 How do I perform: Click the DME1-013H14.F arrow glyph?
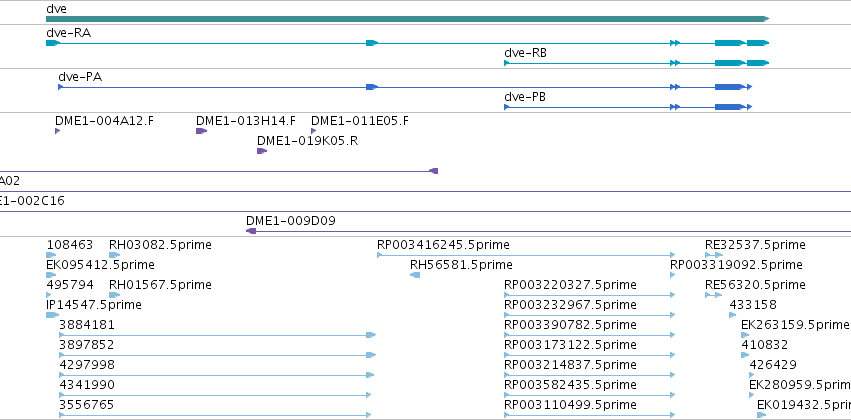[201, 131]
